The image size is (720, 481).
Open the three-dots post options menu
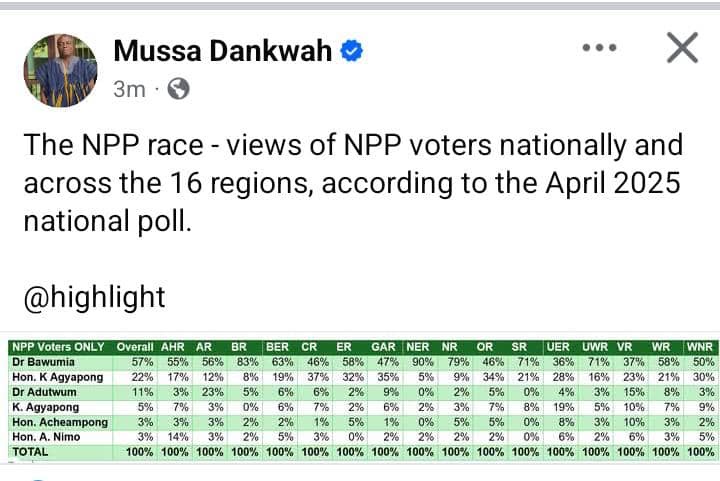pyautogui.click(x=599, y=48)
